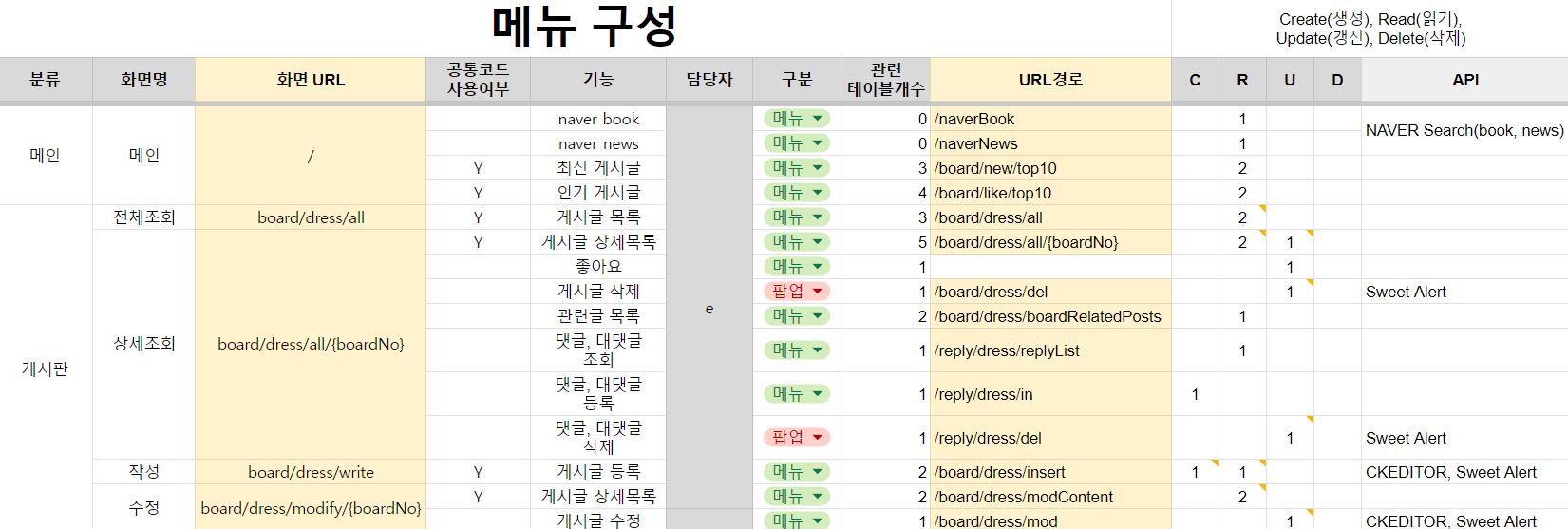
Task: Select the D column header
Action: coord(1337,80)
